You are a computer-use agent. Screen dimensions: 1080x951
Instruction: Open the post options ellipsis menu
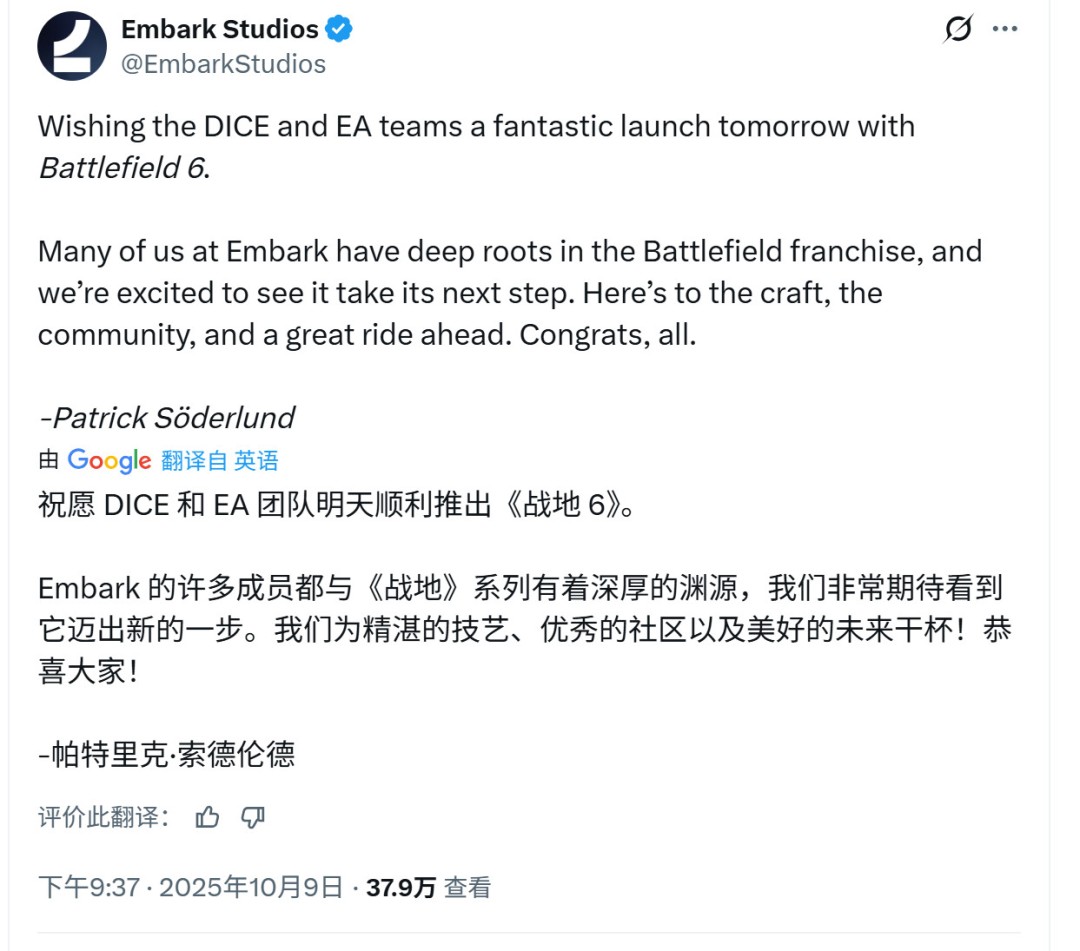click(x=1006, y=30)
